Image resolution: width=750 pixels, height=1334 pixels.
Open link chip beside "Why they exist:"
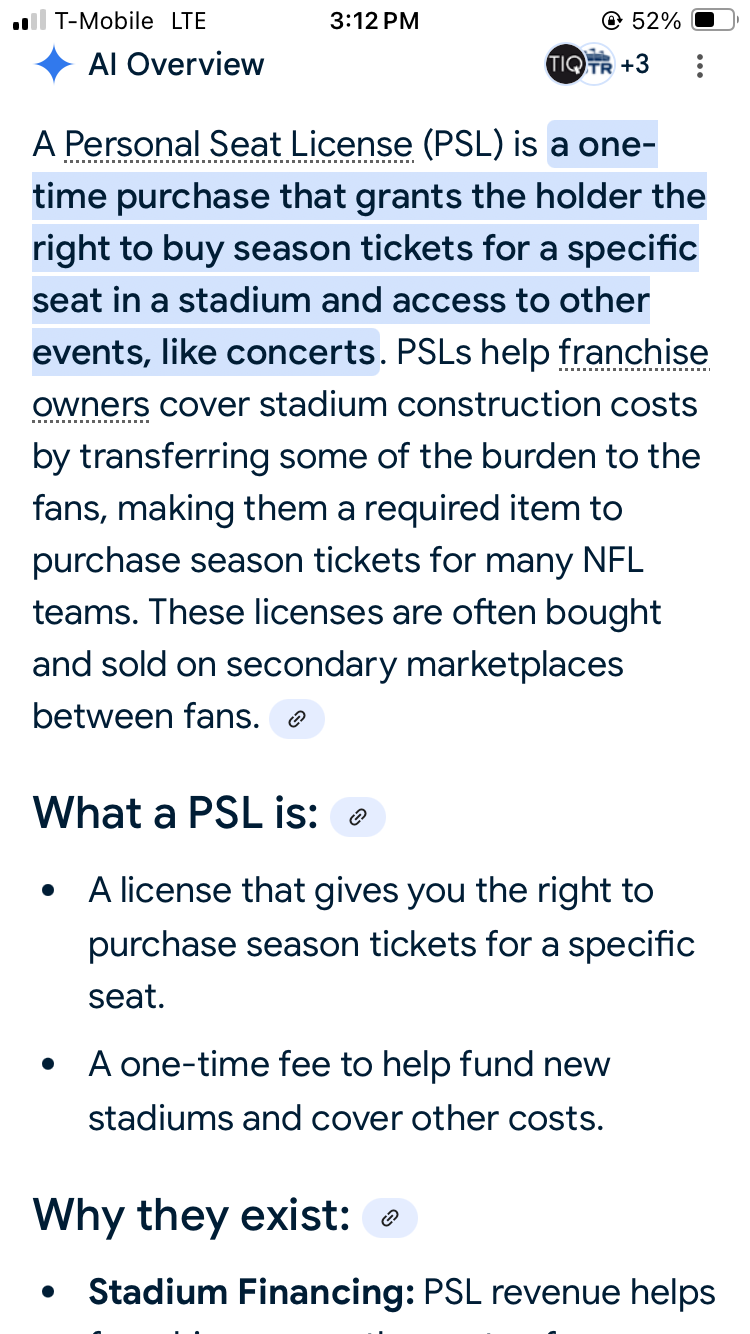(389, 1217)
